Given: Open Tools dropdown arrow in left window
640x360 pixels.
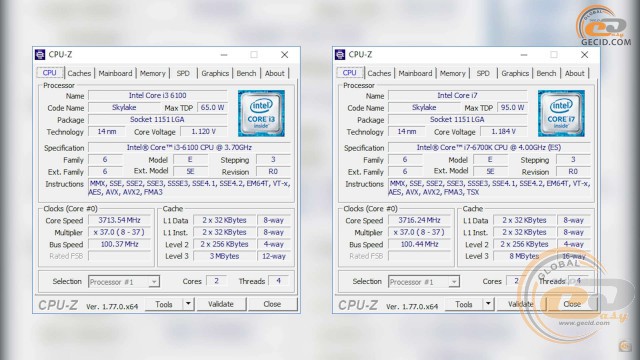Looking at the screenshot, I should (188, 304).
